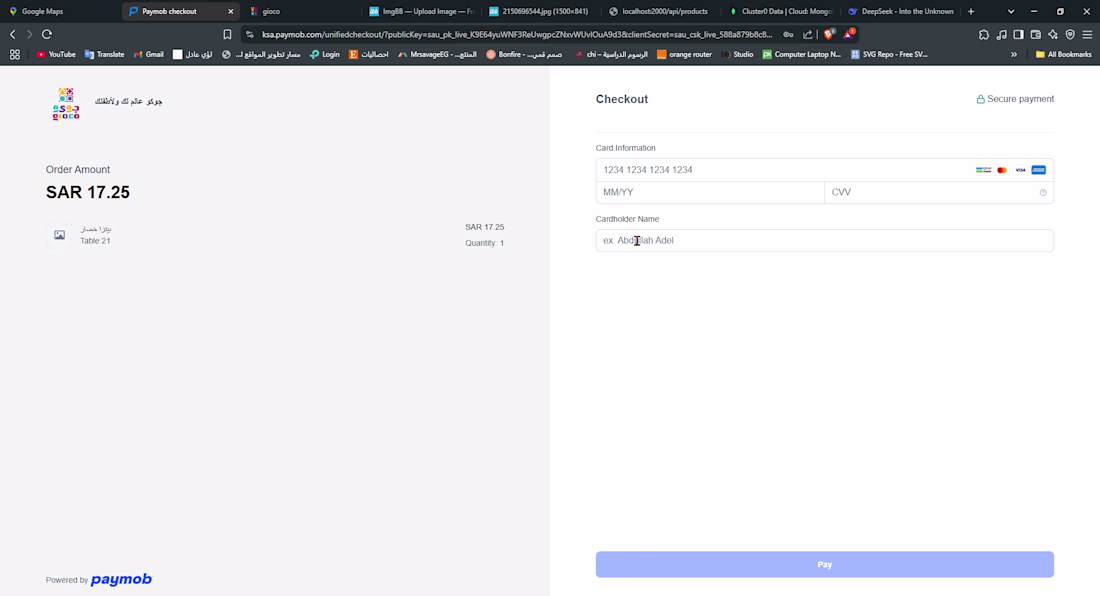Image resolution: width=1100 pixels, height=596 pixels.
Task: Click the American Express logo in card field
Action: pos(1038,170)
